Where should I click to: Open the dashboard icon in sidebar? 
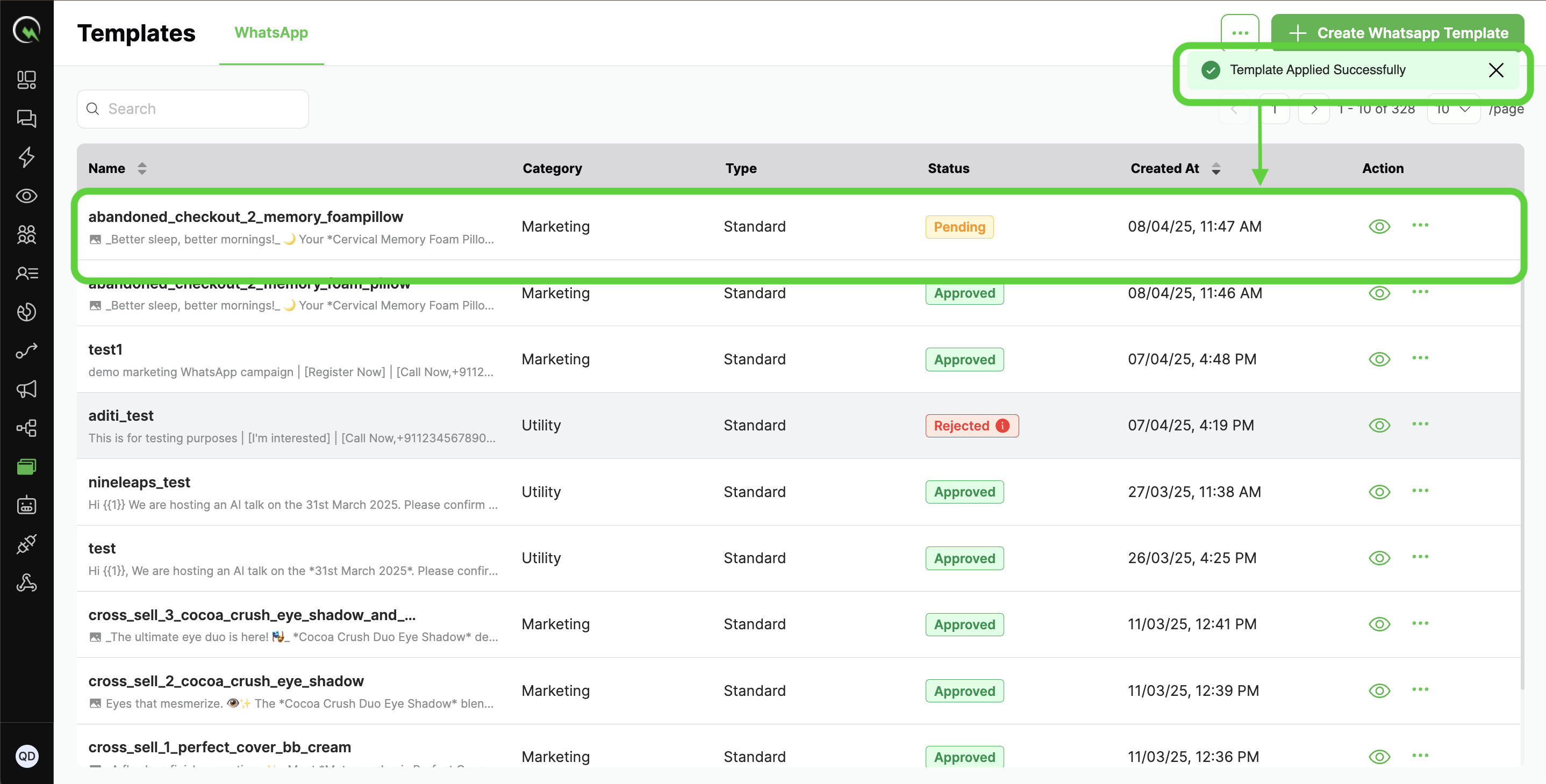[26, 79]
